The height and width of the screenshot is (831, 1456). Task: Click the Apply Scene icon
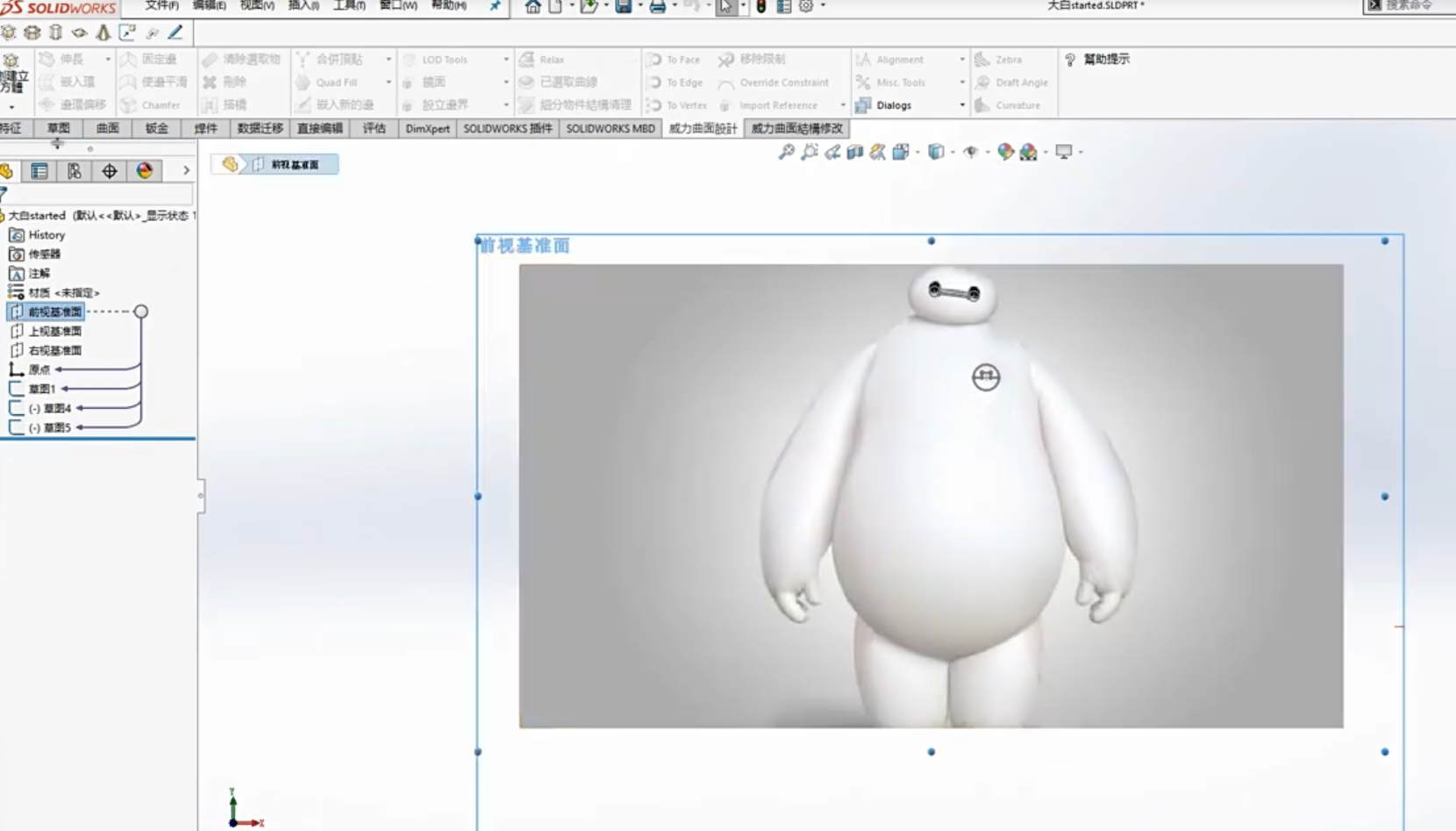pyautogui.click(x=1028, y=152)
